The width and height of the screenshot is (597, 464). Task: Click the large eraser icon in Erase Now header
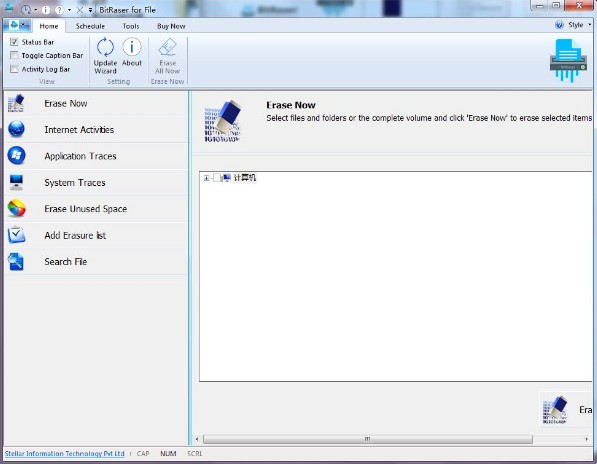pyautogui.click(x=222, y=121)
